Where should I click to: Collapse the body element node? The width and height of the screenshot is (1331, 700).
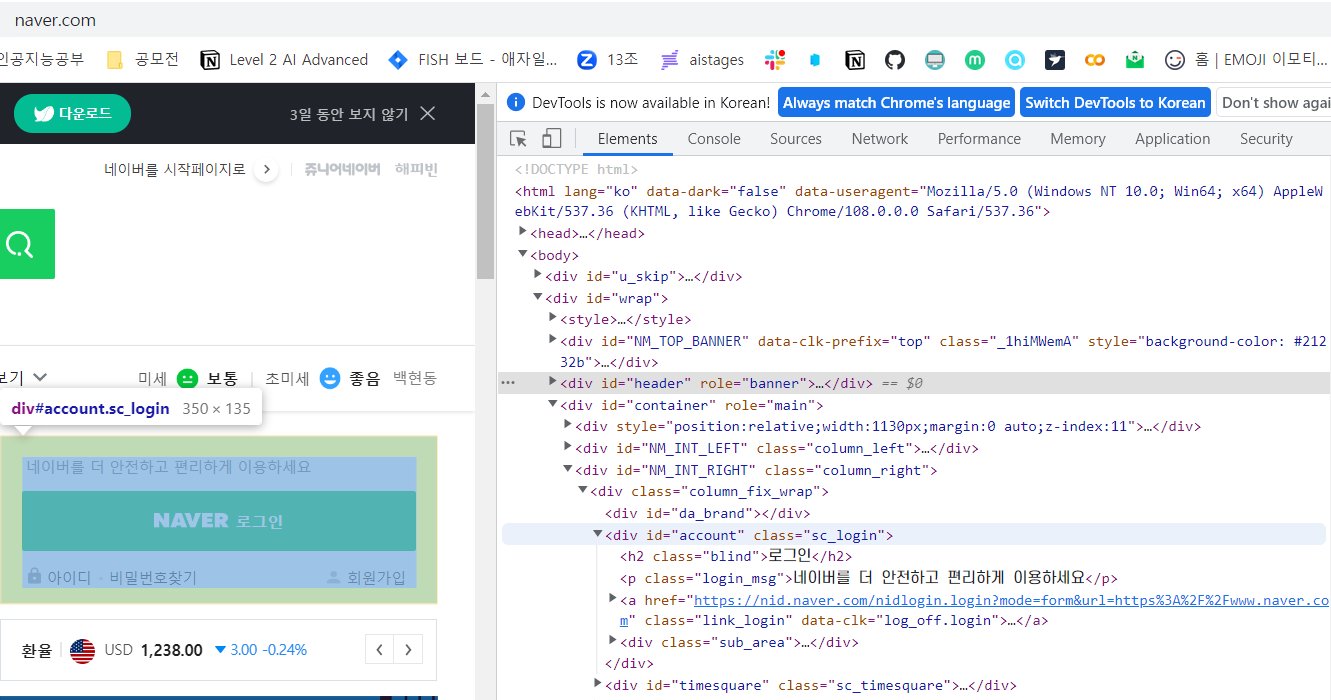point(523,255)
